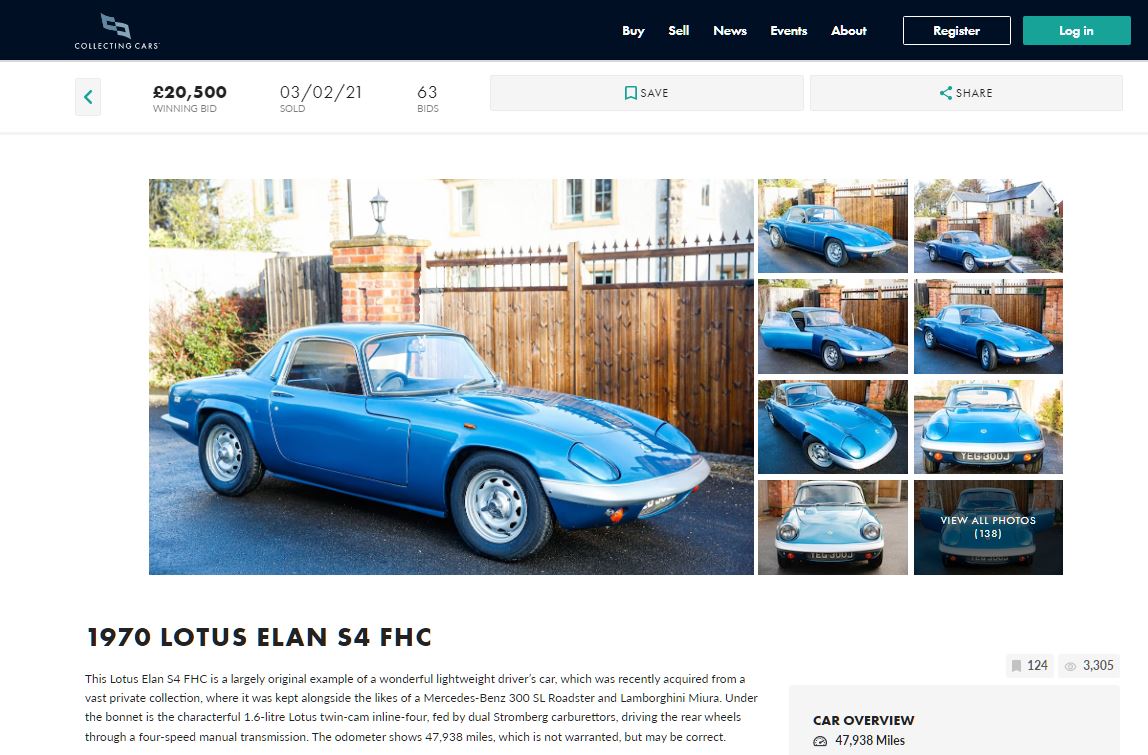Open the Events page
1148x755 pixels.
pos(789,31)
